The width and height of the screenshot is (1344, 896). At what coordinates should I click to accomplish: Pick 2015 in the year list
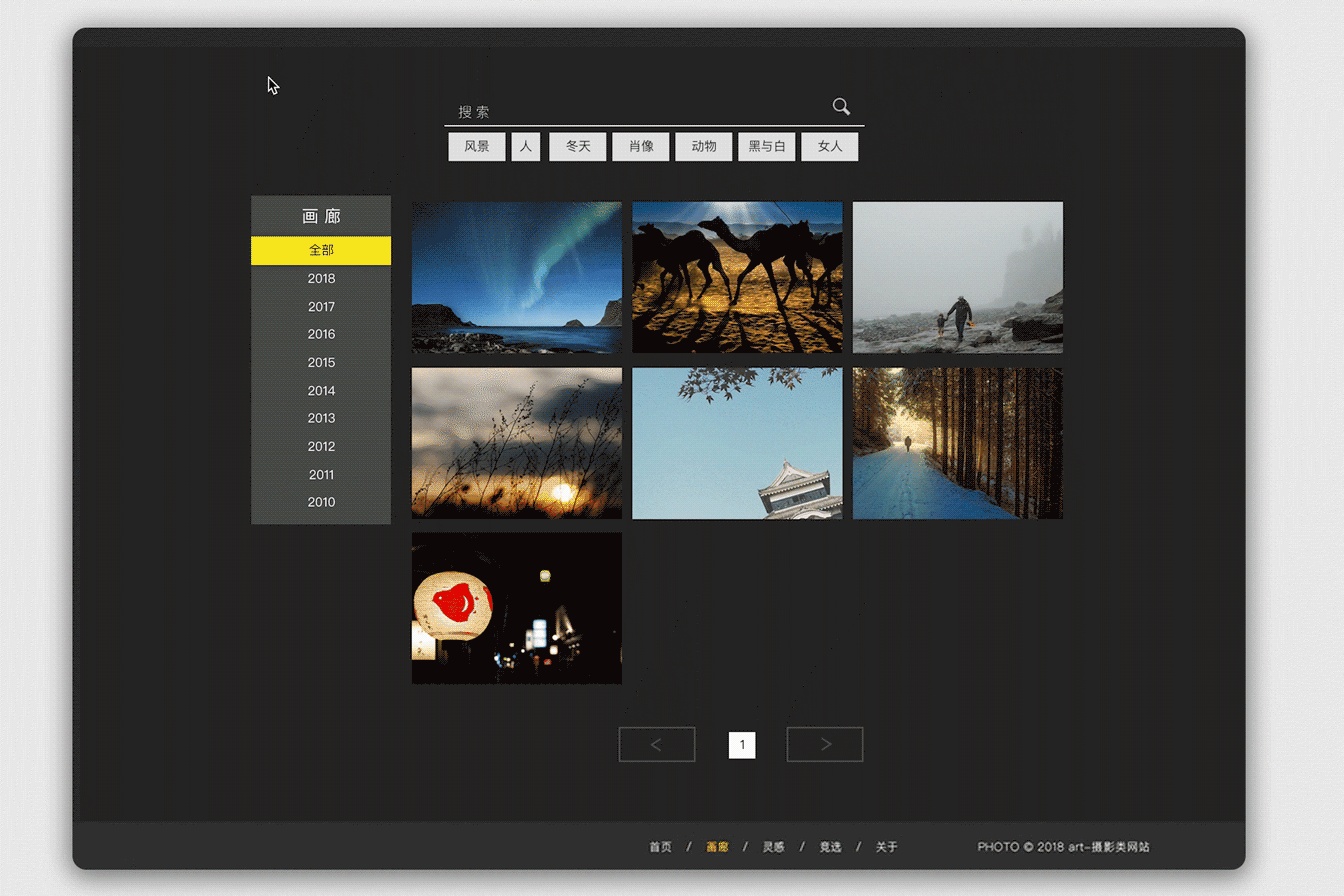pos(321,362)
